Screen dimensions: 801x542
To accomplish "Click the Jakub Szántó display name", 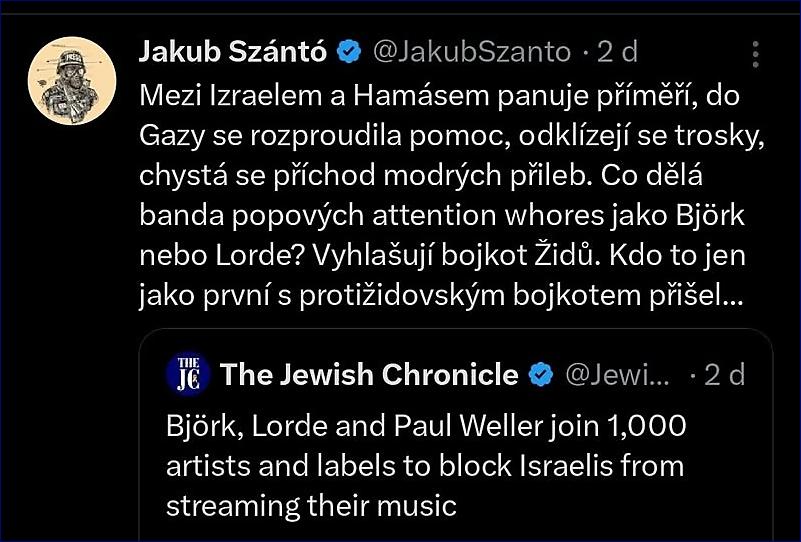I will coord(232,52).
